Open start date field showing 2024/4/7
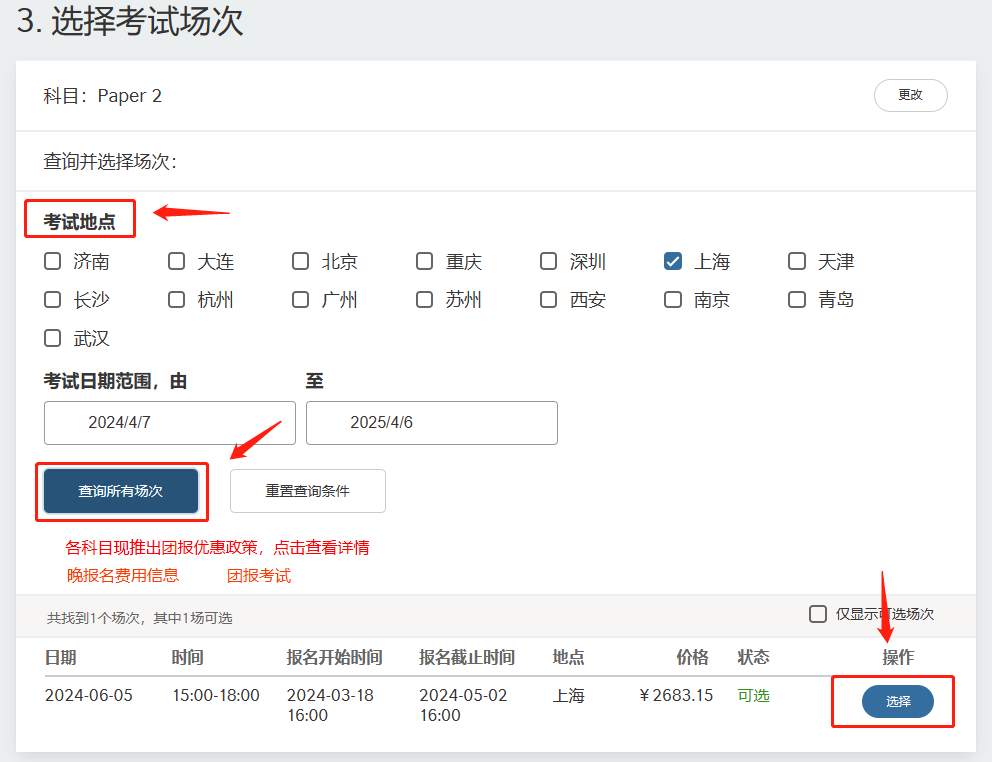The width and height of the screenshot is (992, 762). pos(170,423)
